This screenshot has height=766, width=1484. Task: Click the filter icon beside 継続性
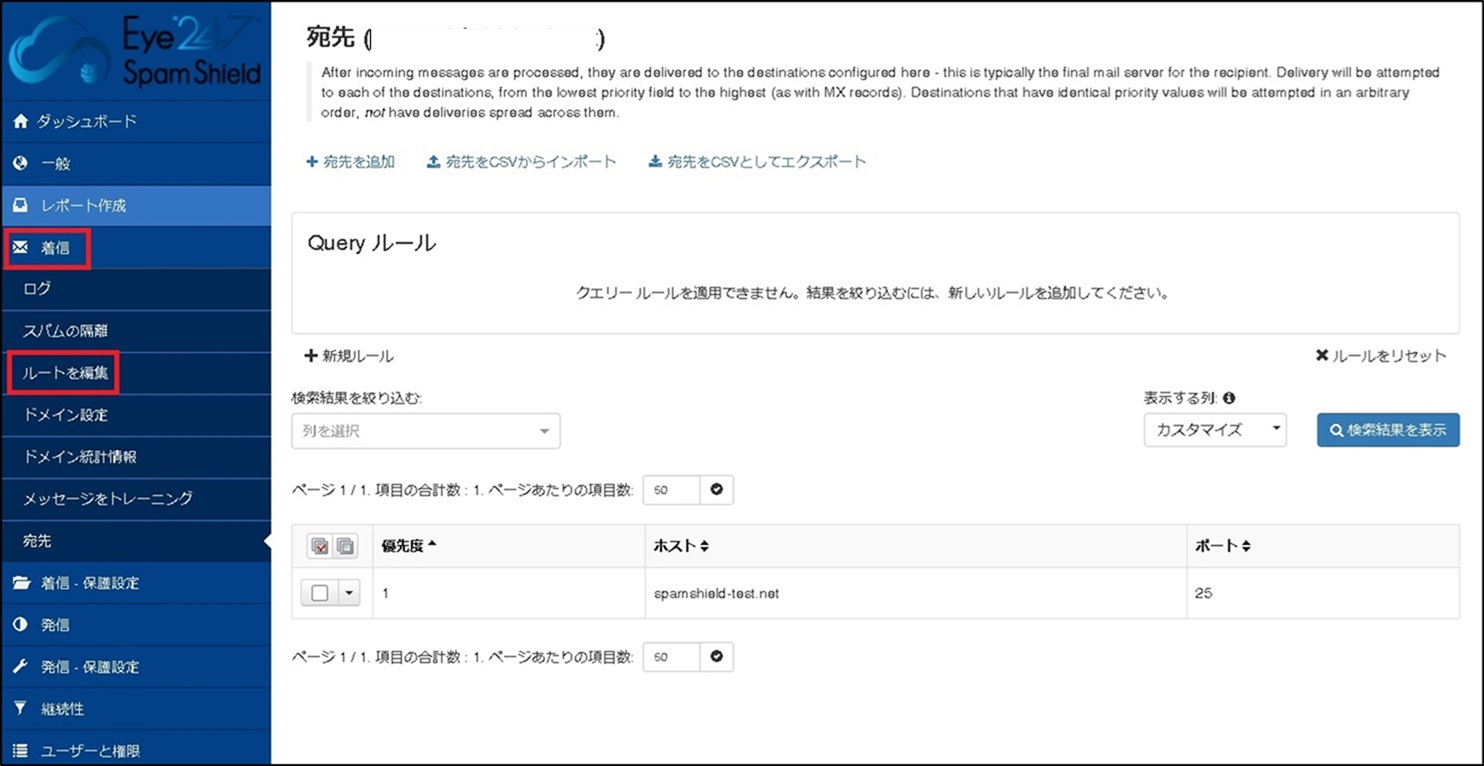pos(20,709)
